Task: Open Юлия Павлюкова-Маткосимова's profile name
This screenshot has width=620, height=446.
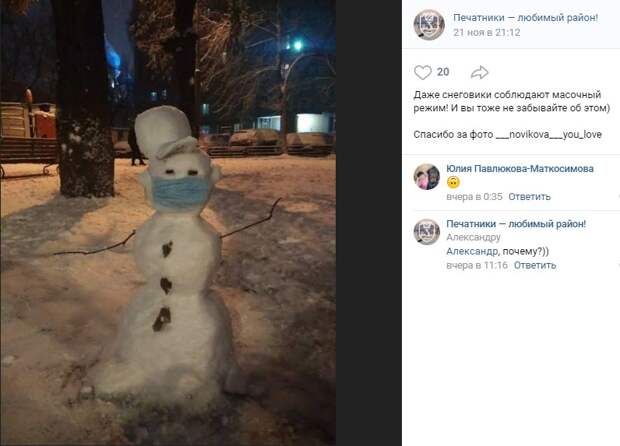Action: point(520,169)
